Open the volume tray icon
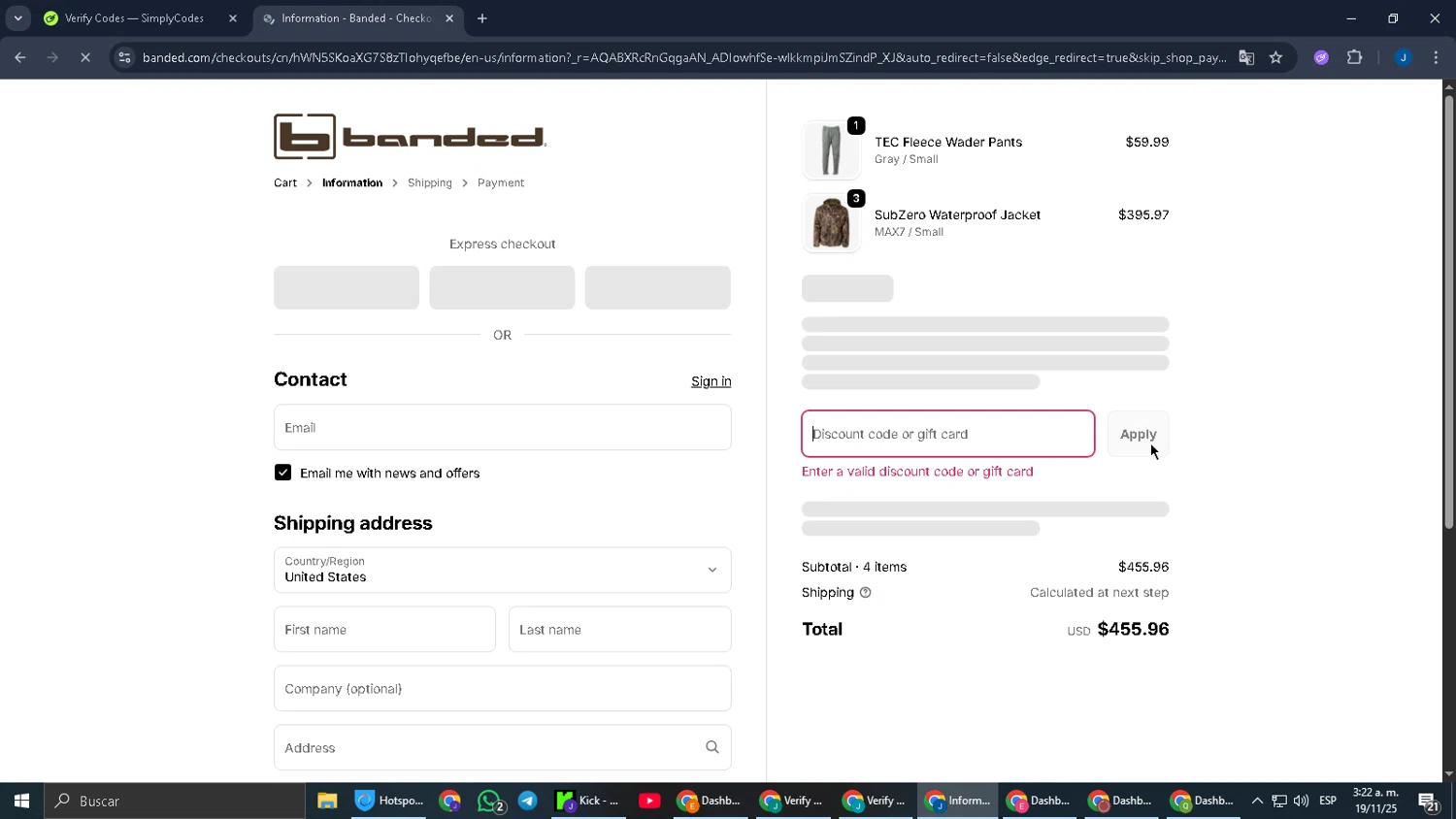Viewport: 1456px width, 819px height. [x=1301, y=801]
